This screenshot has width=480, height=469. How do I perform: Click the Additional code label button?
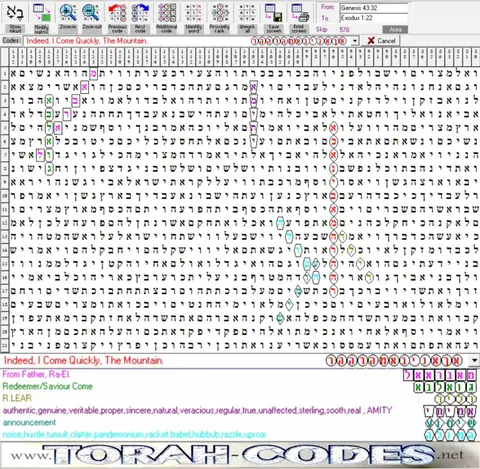click(167, 29)
